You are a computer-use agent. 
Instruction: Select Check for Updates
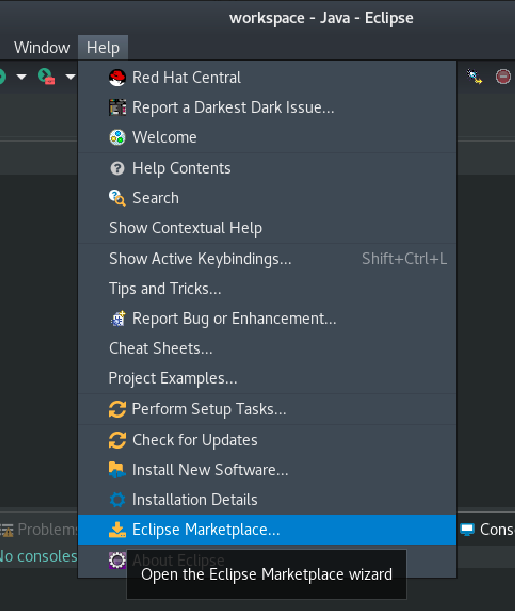pos(267,440)
